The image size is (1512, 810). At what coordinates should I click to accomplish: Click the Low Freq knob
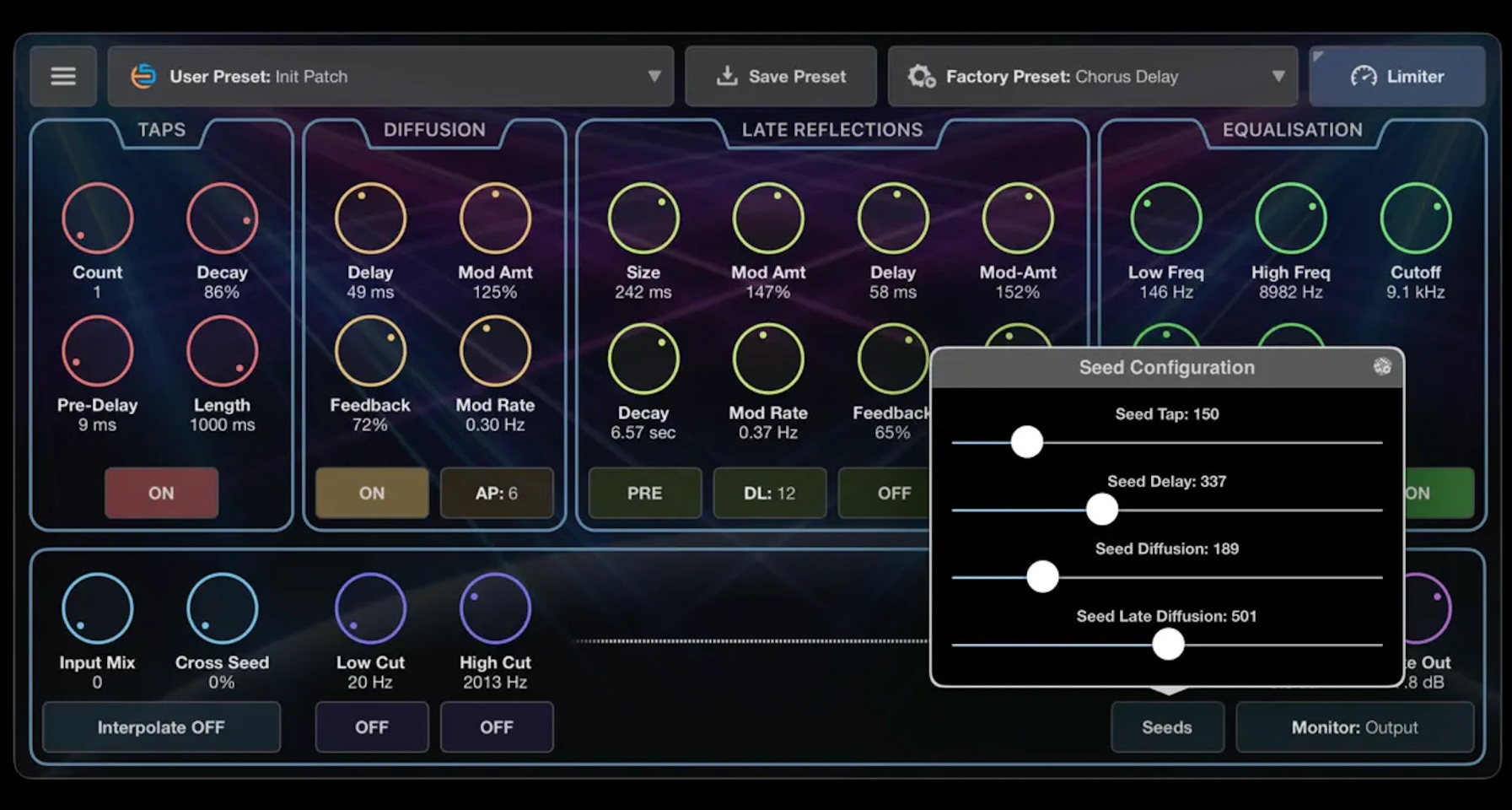(1166, 219)
